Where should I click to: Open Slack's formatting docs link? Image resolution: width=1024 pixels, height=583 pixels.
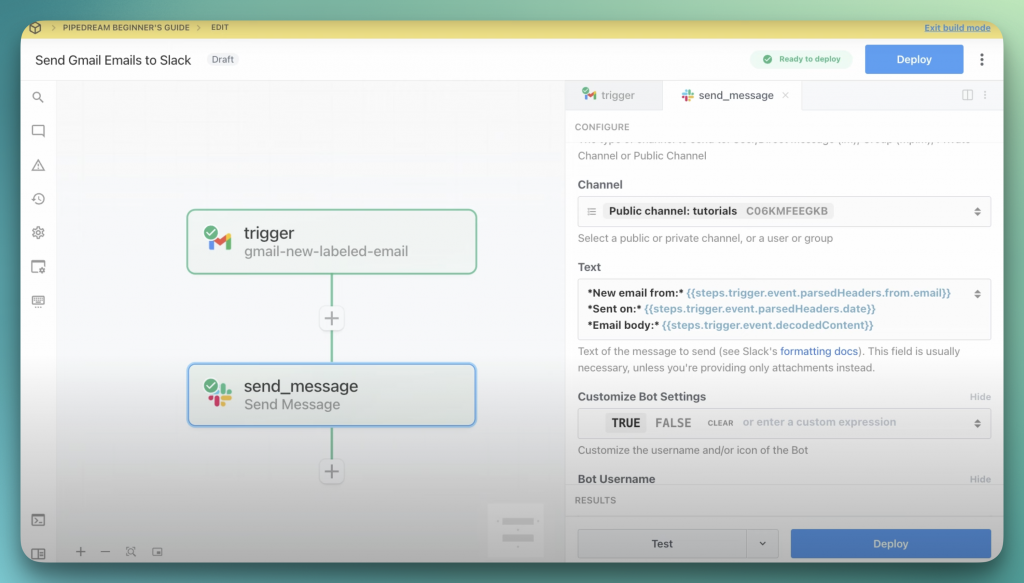pyautogui.click(x=818, y=352)
